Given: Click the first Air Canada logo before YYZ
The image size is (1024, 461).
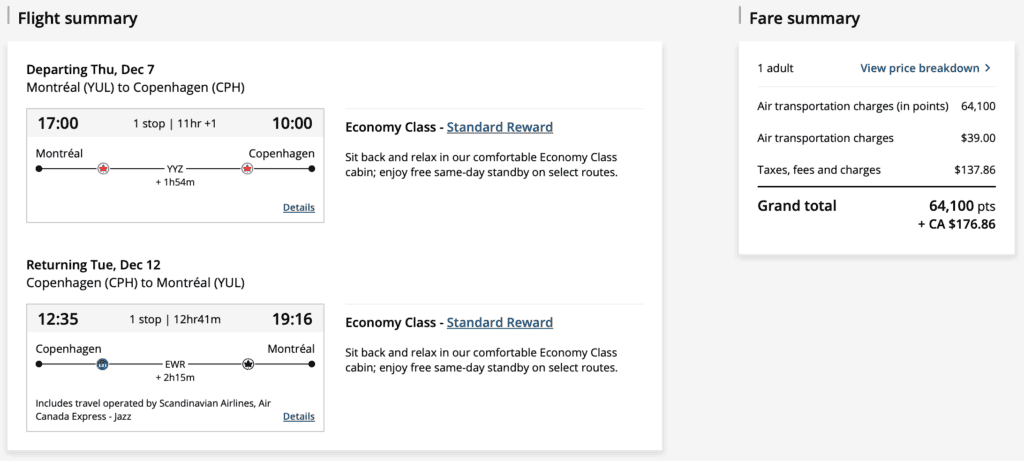Looking at the screenshot, I should click(x=103, y=169).
